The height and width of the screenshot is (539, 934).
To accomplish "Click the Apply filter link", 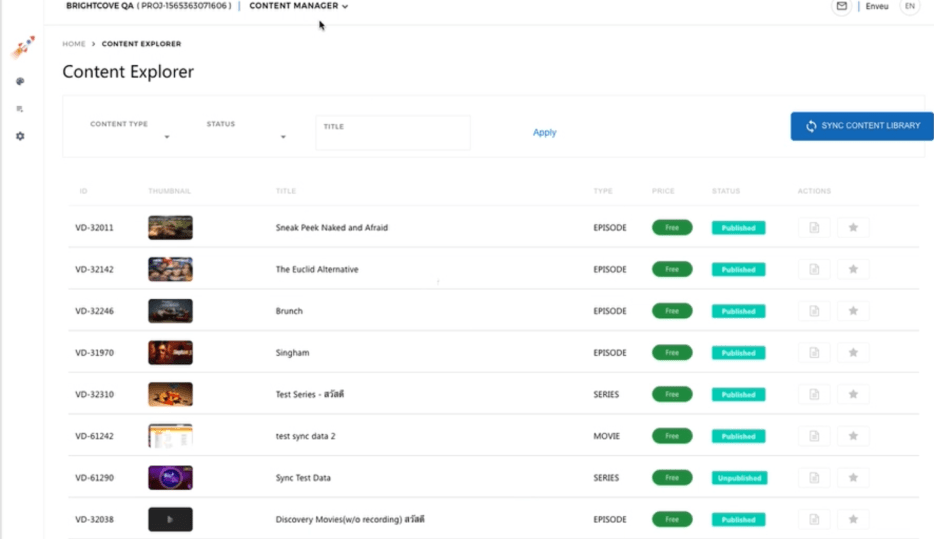I will [x=544, y=132].
